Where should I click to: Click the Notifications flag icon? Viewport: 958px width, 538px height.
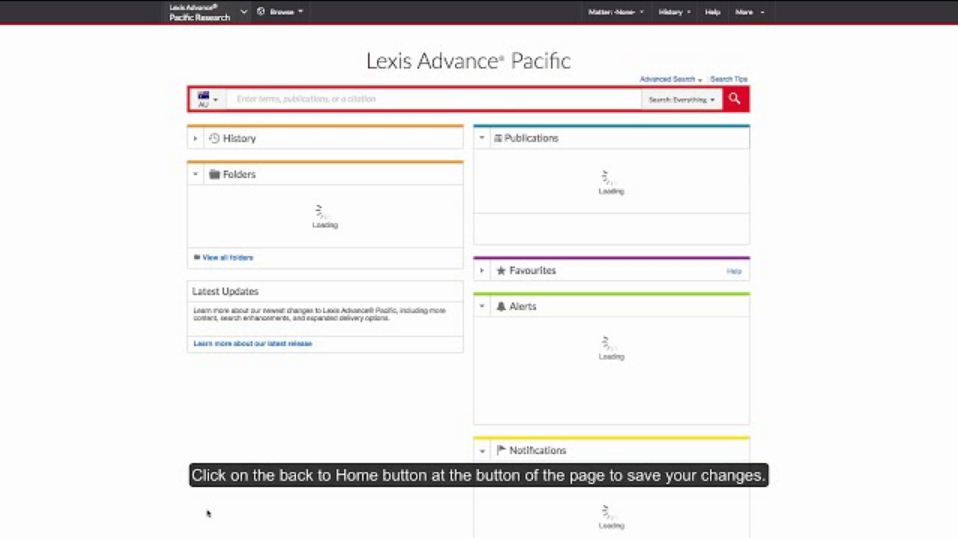click(x=501, y=450)
